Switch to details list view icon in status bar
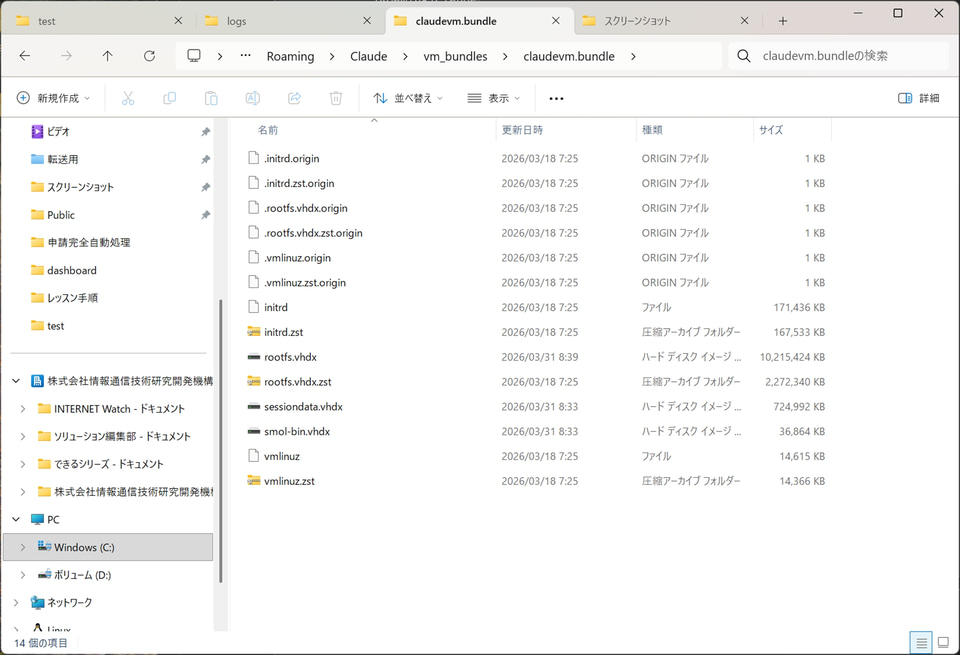 (921, 643)
